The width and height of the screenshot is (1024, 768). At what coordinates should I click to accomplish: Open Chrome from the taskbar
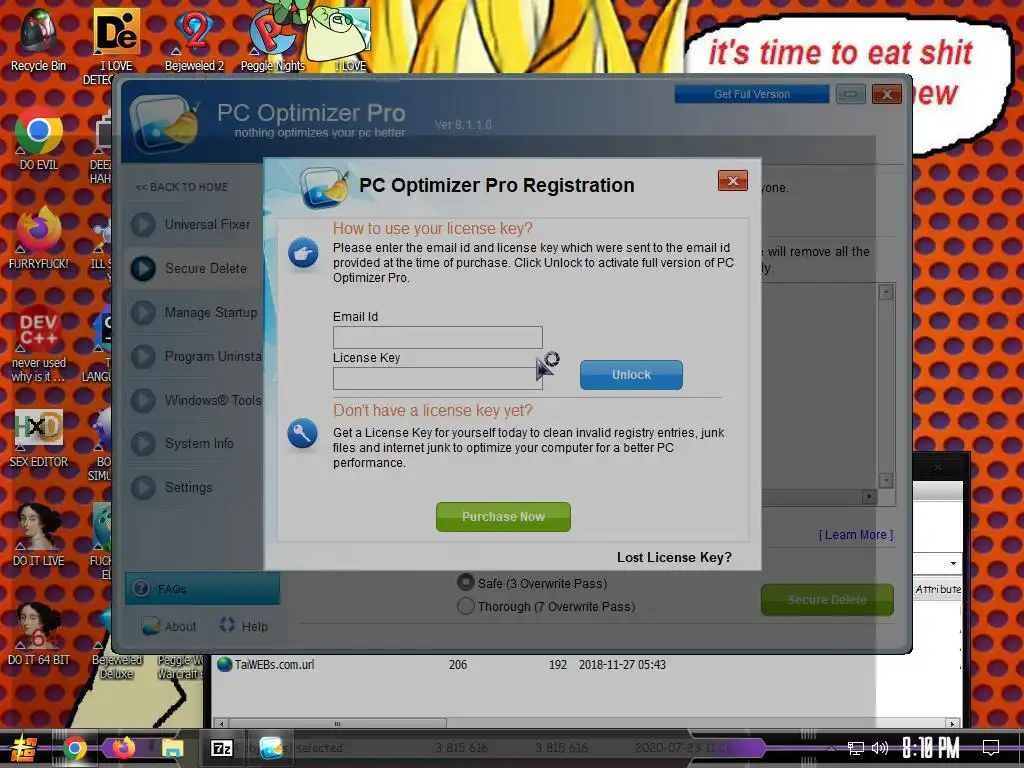[75, 748]
